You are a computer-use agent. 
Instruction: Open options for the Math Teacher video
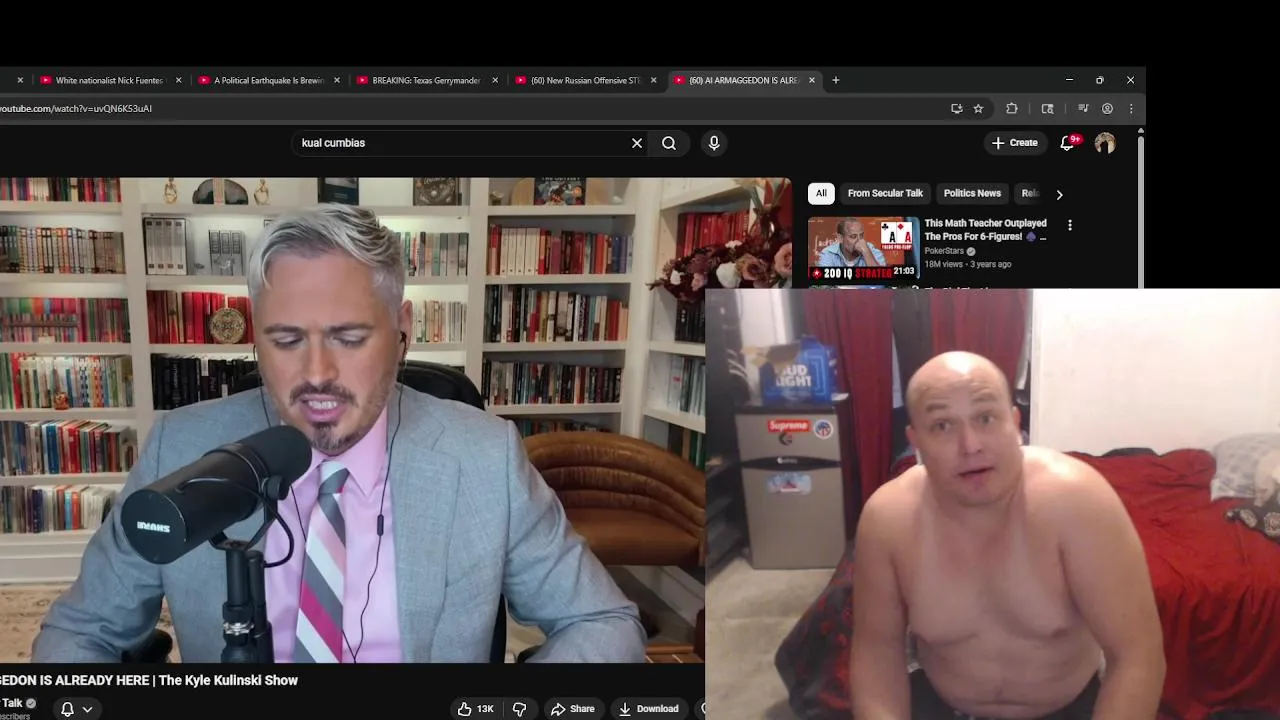click(1070, 225)
